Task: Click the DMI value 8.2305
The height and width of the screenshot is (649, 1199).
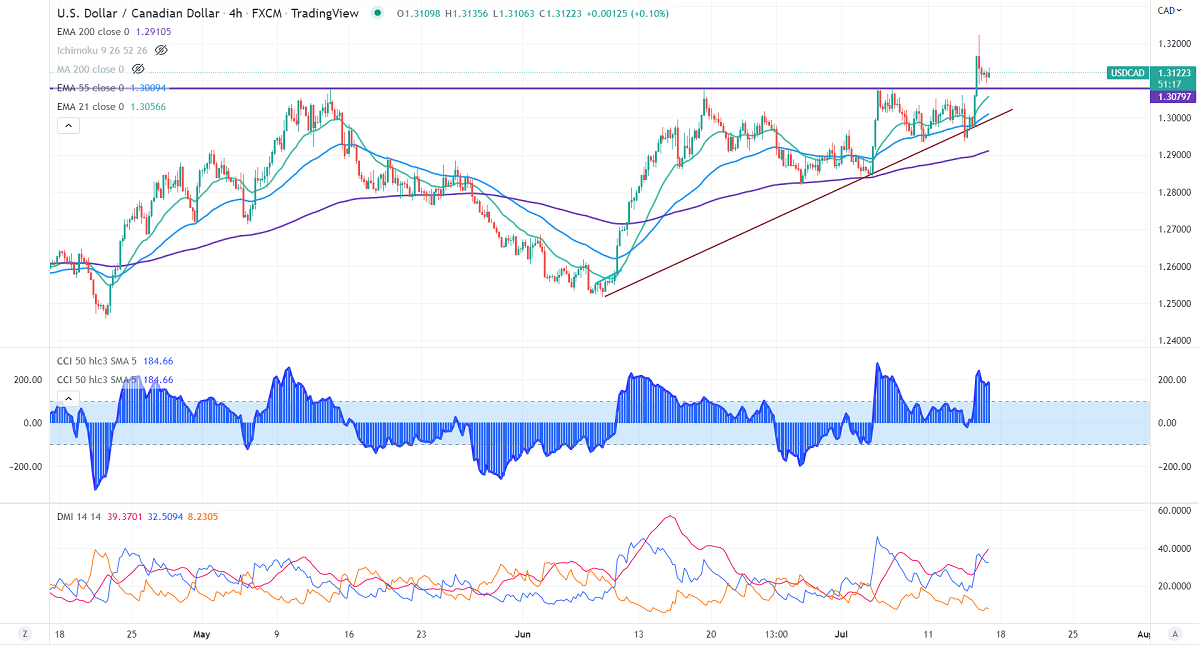Action: [203, 517]
